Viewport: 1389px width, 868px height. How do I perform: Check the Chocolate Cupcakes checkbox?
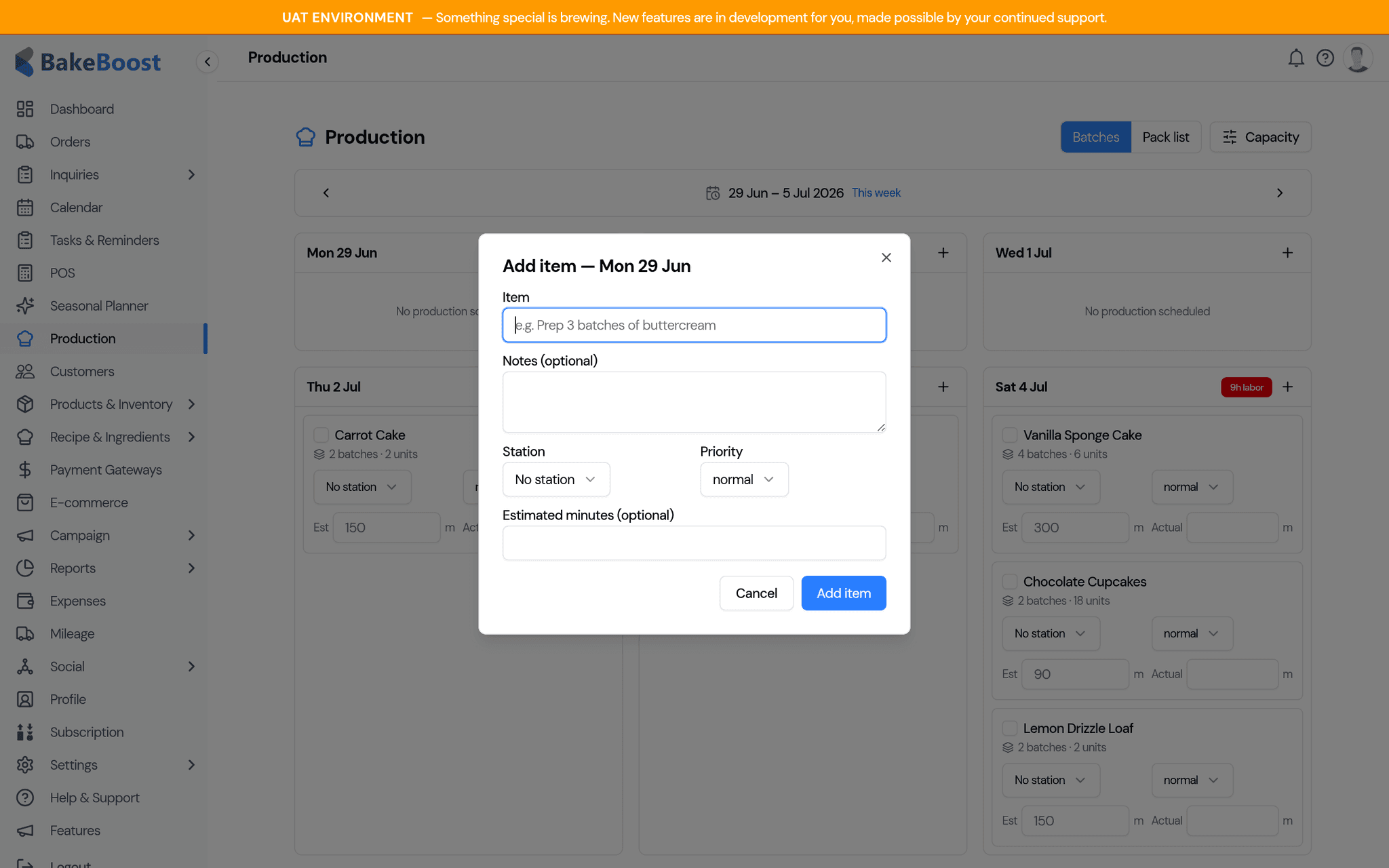[x=1010, y=582]
